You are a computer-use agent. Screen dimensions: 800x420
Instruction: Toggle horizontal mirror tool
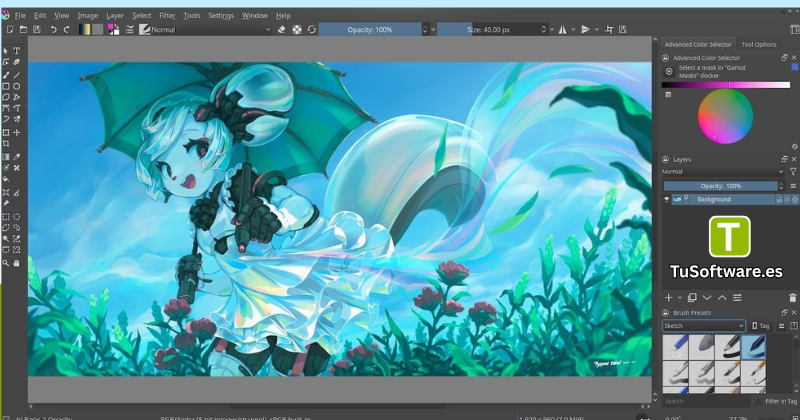pyautogui.click(x=562, y=30)
